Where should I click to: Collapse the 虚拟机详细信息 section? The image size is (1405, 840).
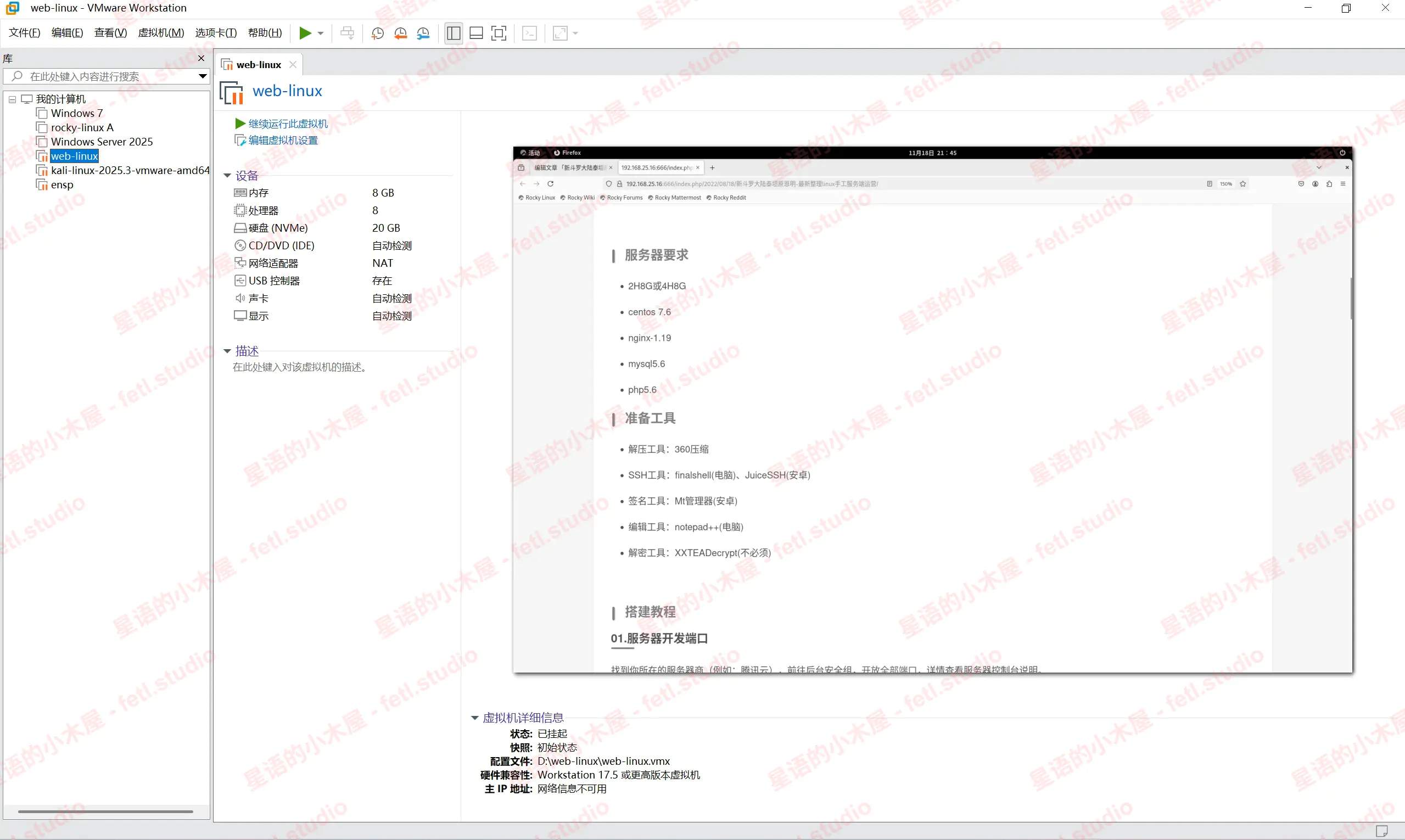click(x=474, y=717)
